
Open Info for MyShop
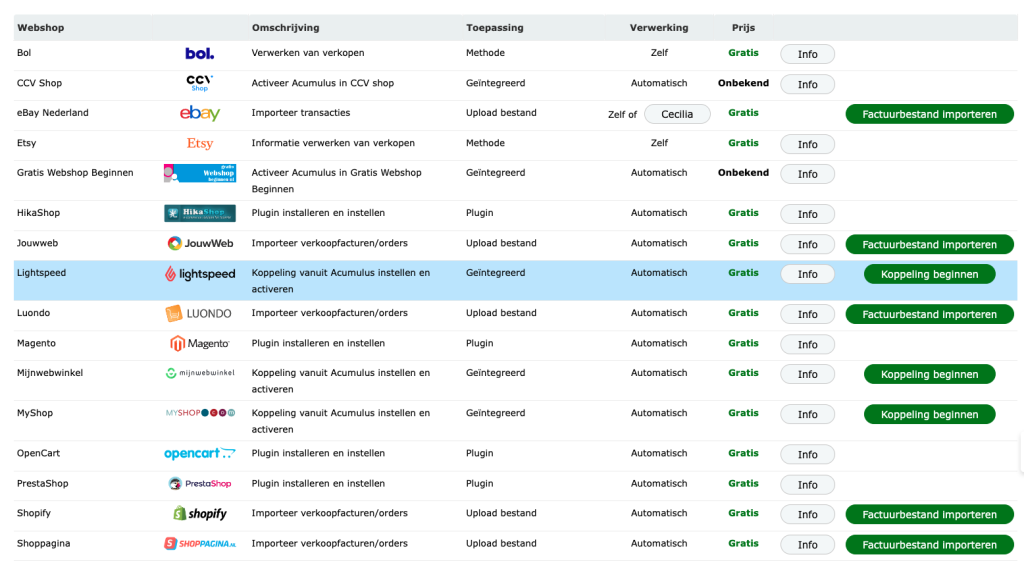point(807,414)
